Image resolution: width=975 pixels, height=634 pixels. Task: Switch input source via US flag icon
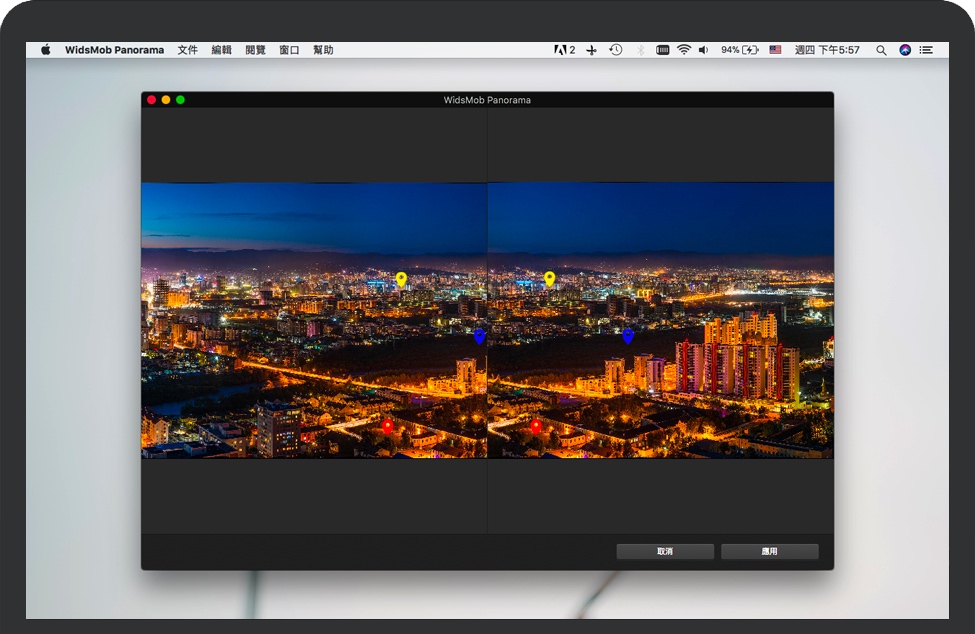pos(775,50)
